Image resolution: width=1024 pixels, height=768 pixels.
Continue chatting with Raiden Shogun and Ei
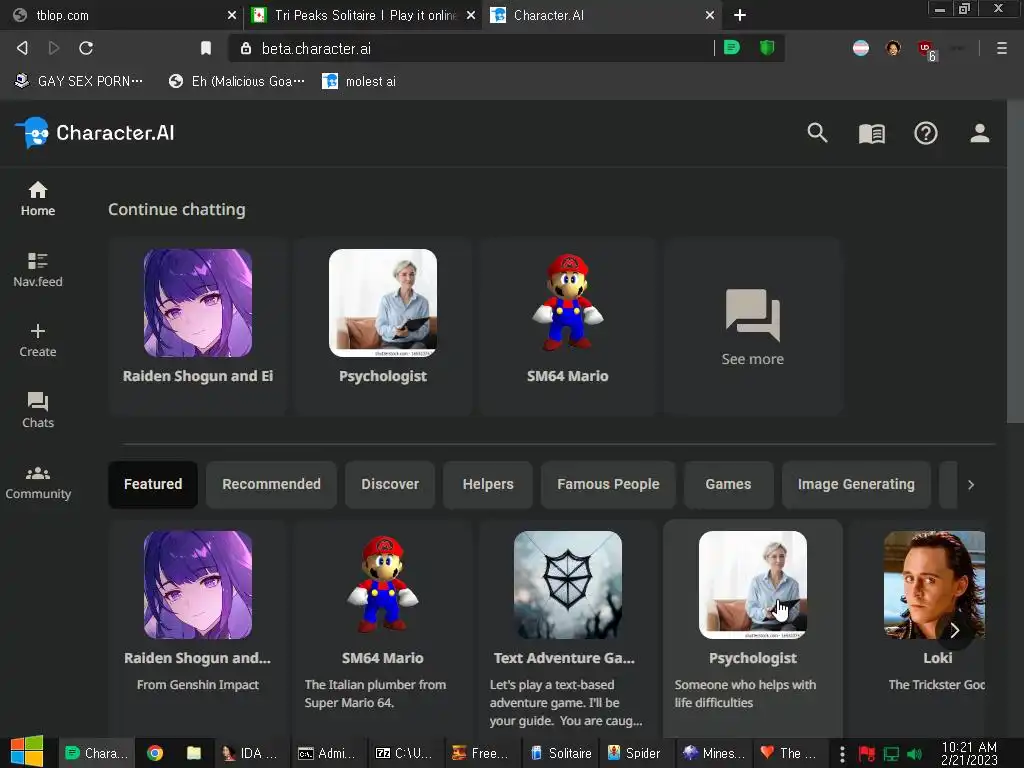(x=198, y=326)
